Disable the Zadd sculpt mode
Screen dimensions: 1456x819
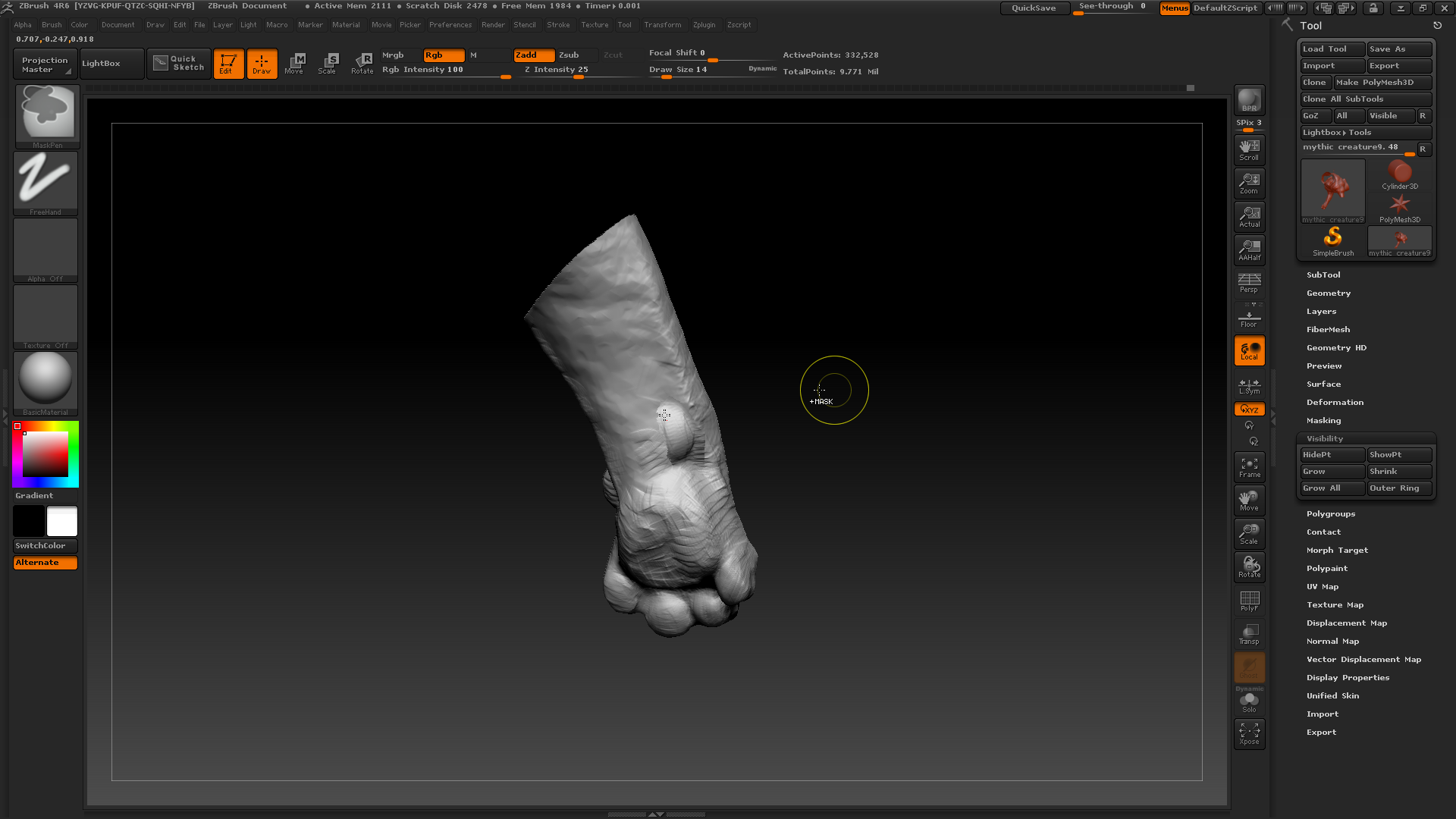tap(533, 55)
